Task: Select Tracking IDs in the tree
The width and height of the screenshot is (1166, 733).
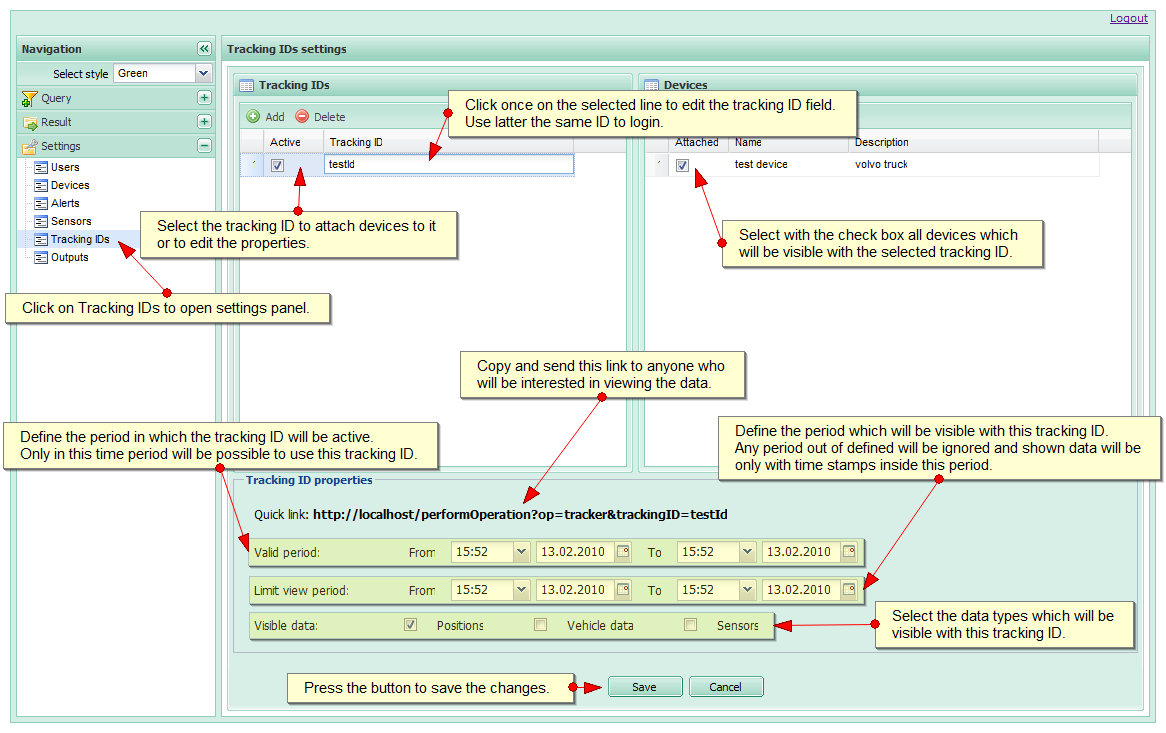Action: 80,239
